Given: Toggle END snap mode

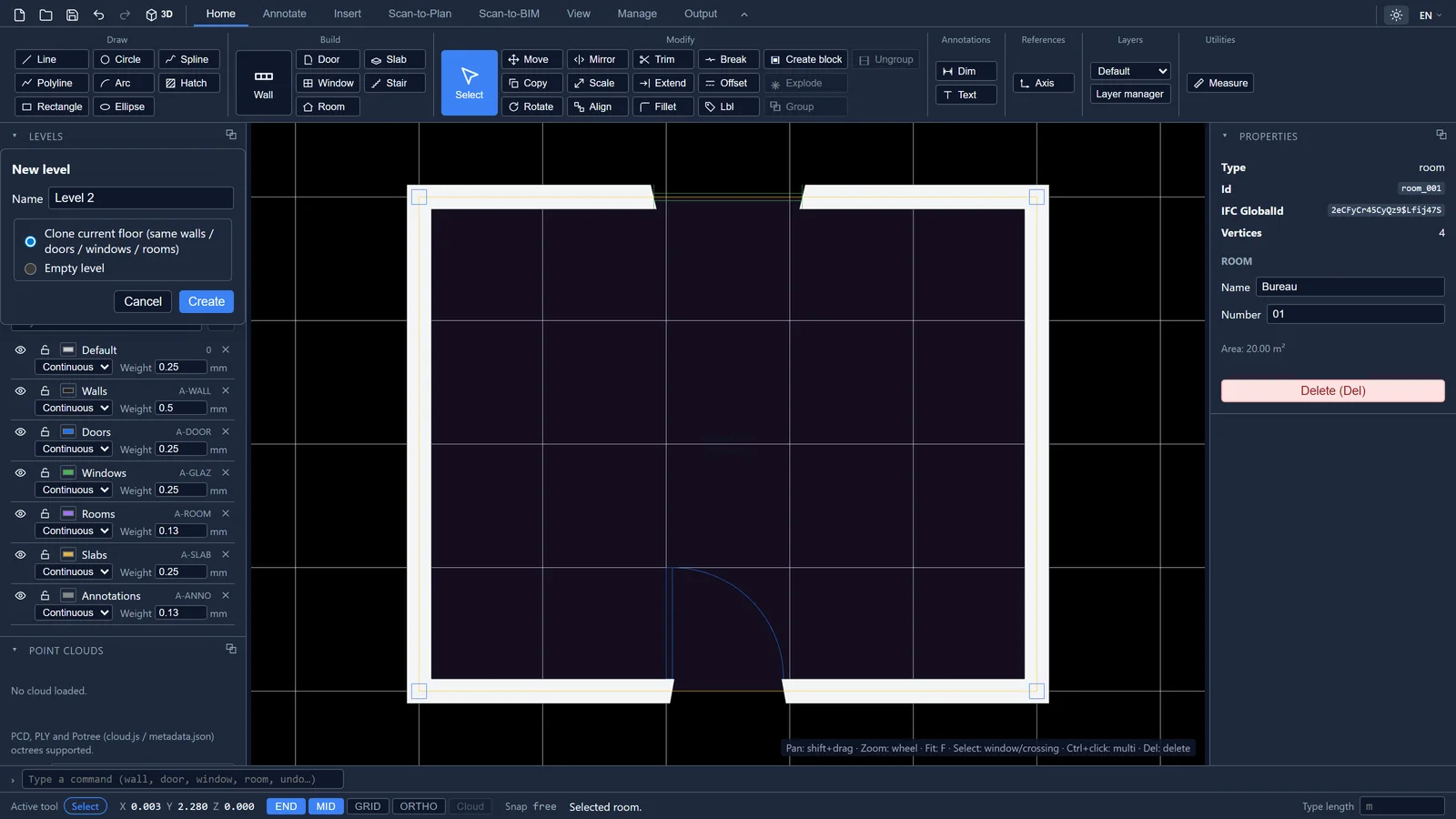Looking at the screenshot, I should [x=286, y=806].
